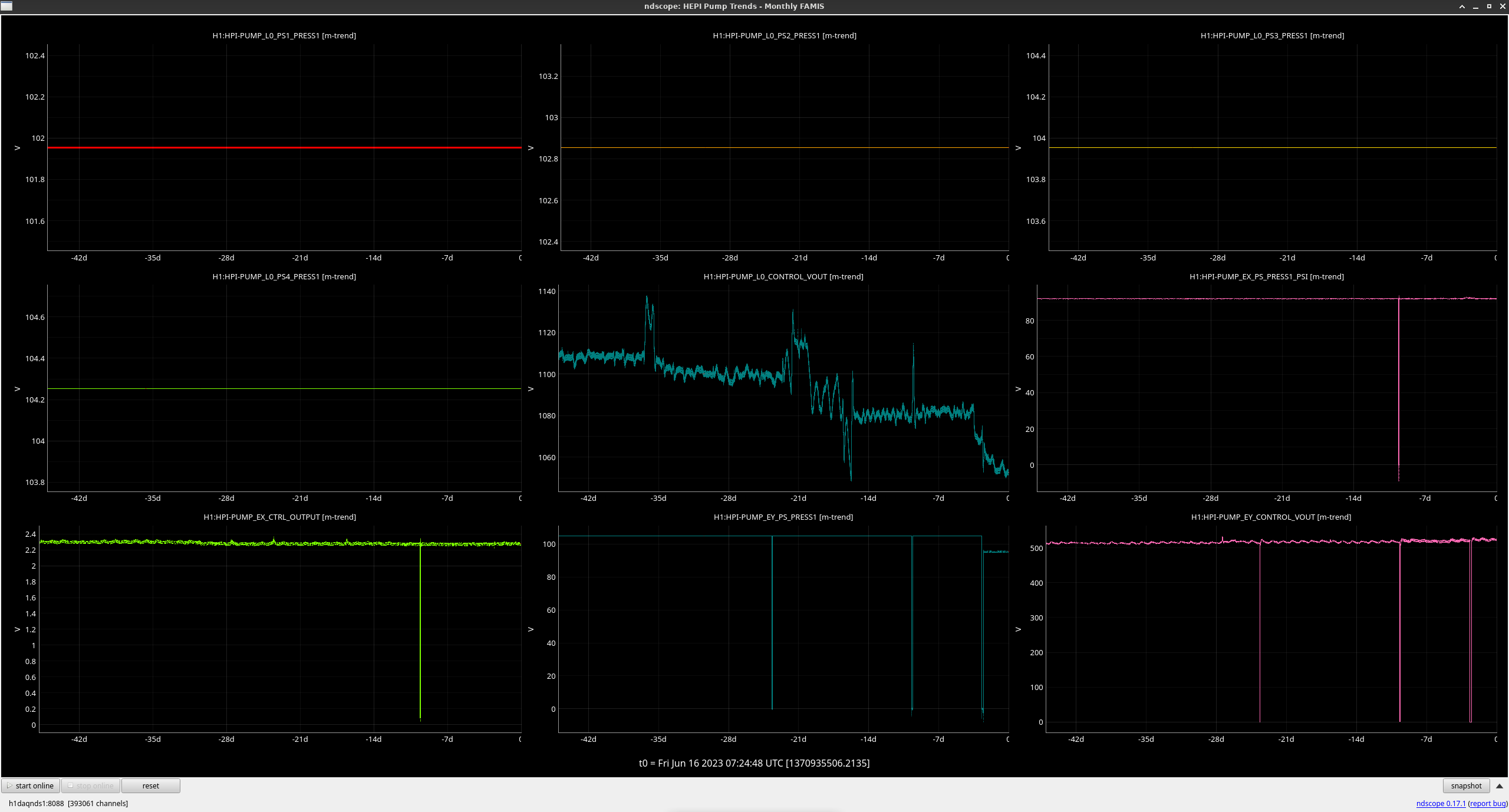
Task: Maximize the ndscope window
Action: 1489,6
